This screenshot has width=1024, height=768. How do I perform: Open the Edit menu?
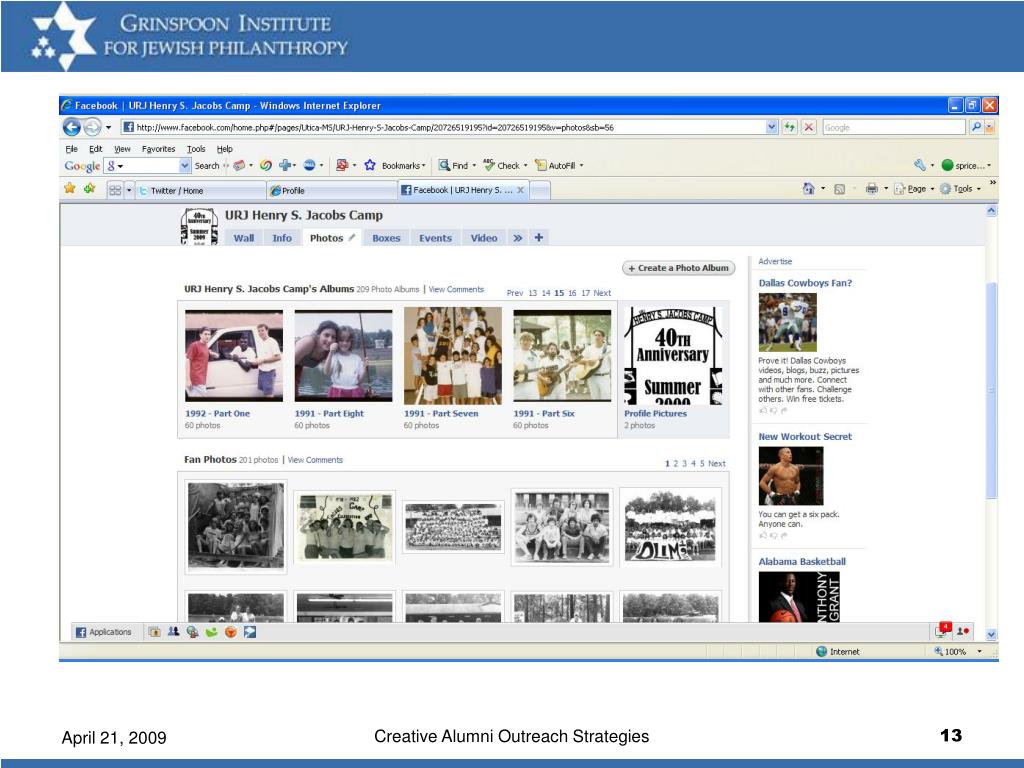click(95, 149)
